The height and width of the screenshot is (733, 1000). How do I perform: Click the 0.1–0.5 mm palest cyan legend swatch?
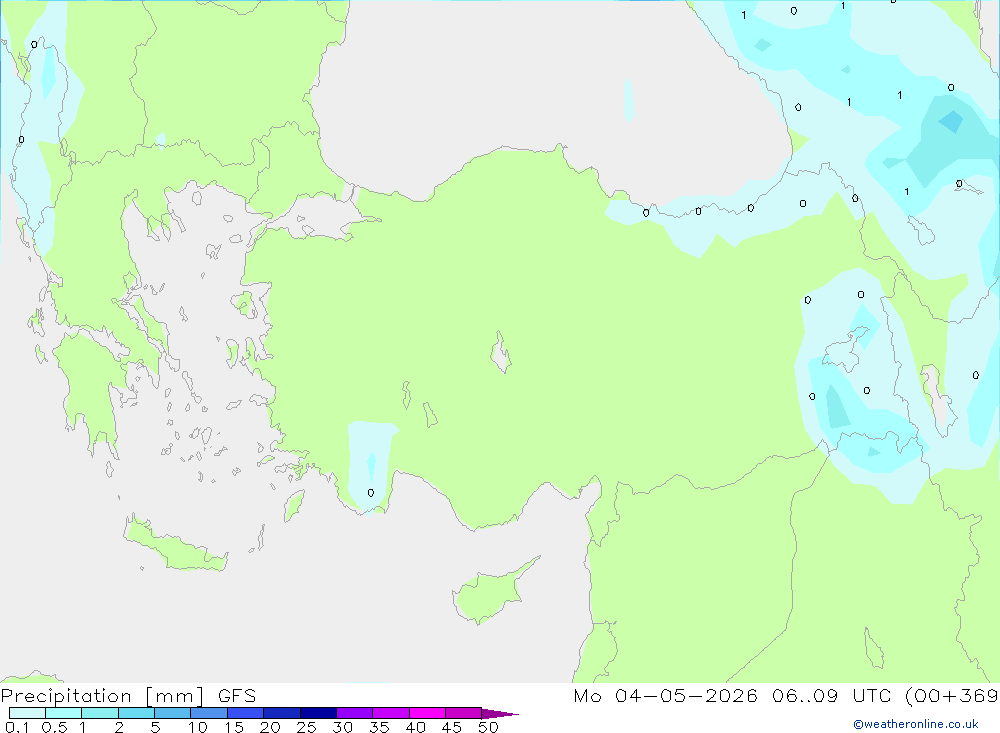[27, 713]
